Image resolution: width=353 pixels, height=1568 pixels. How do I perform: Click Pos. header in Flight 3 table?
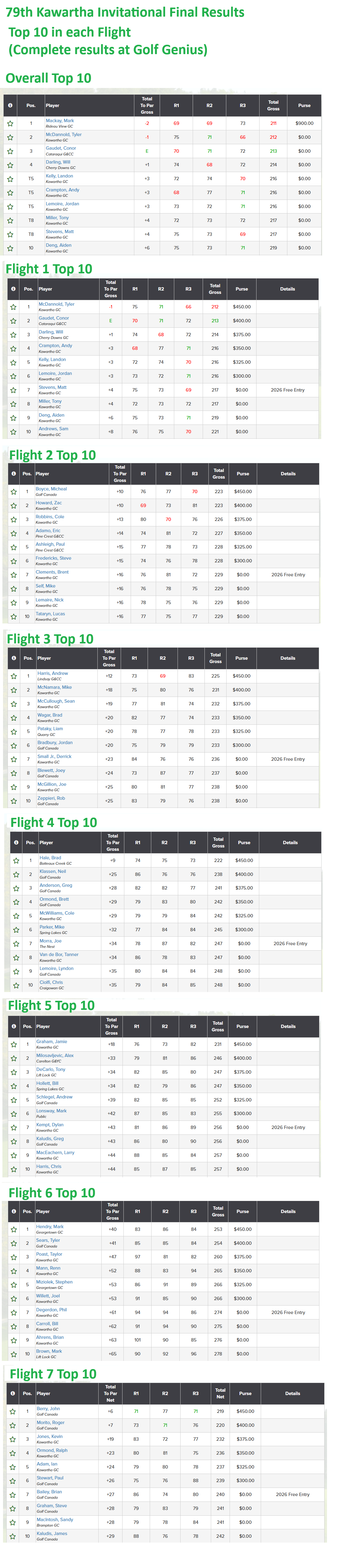(28, 658)
